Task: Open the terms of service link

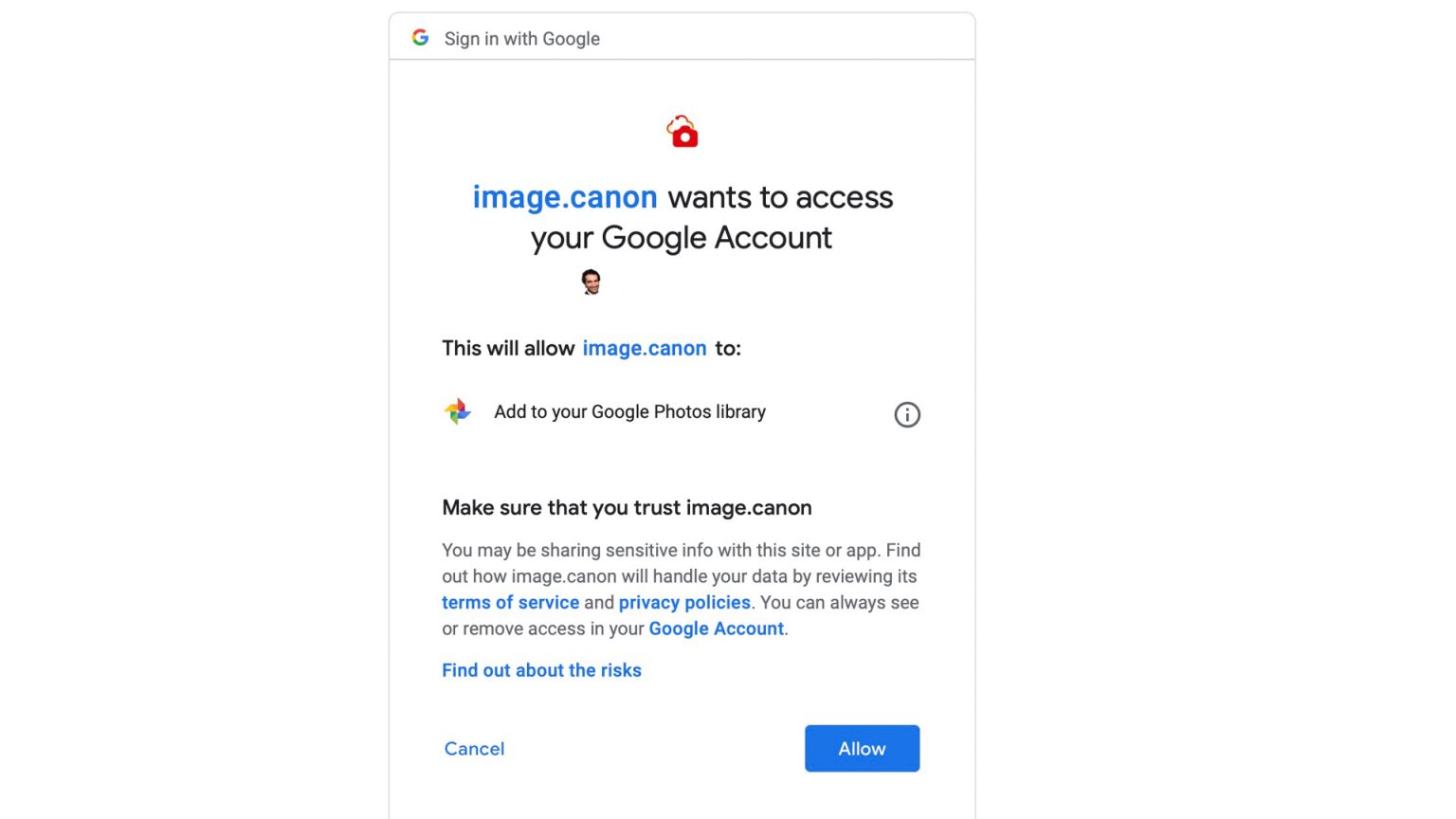Action: (x=510, y=603)
